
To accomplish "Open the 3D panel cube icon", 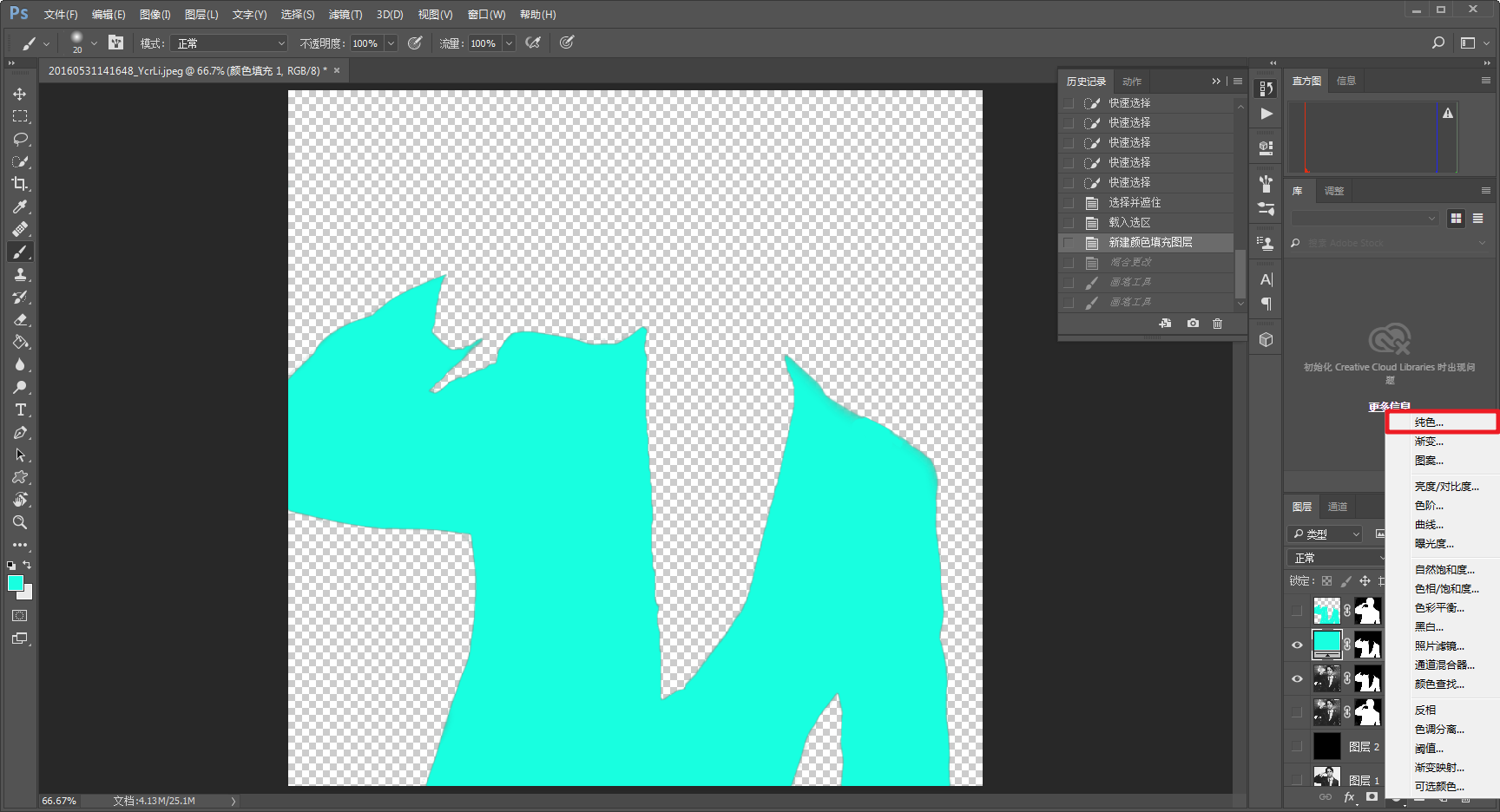I will (x=1266, y=340).
